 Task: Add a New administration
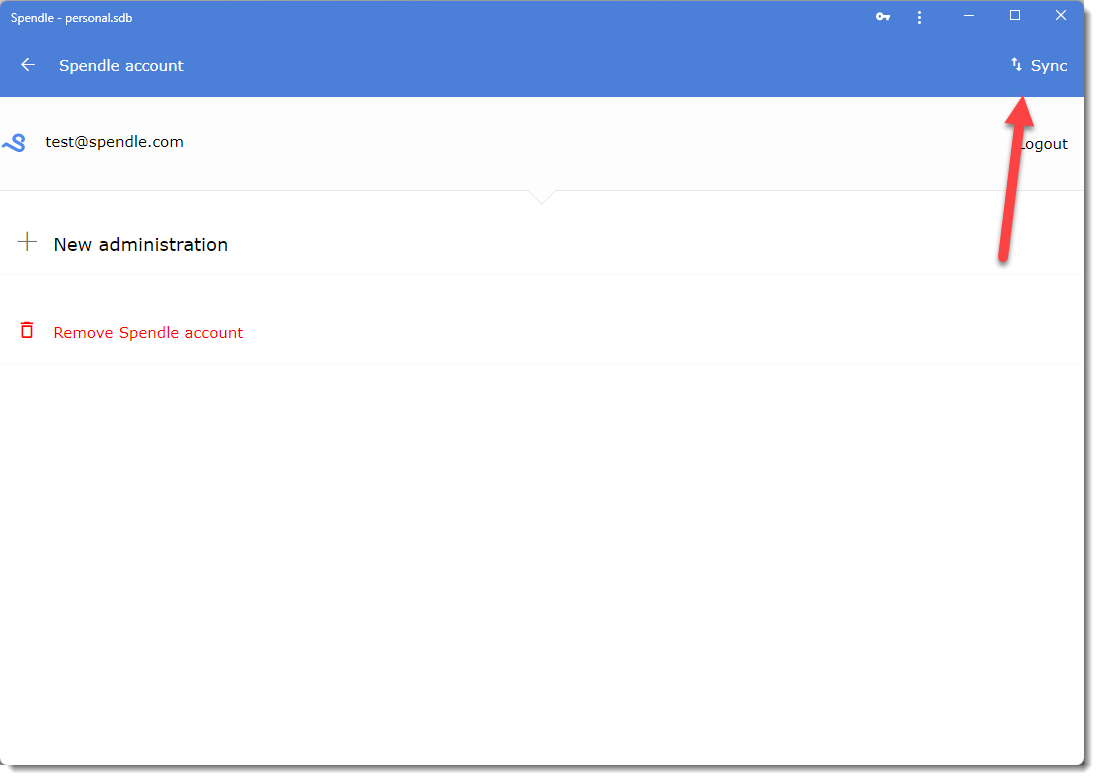(x=140, y=244)
